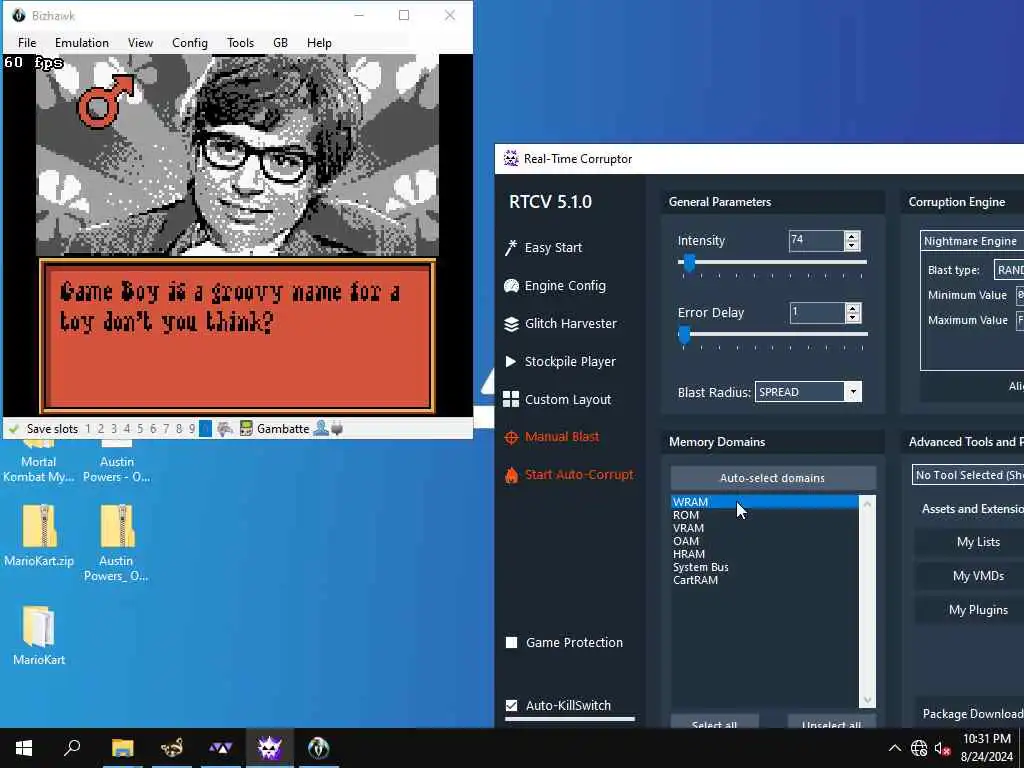The height and width of the screenshot is (768, 1024).
Task: Decrease the Intensity value with the down arrow
Action: tap(852, 246)
